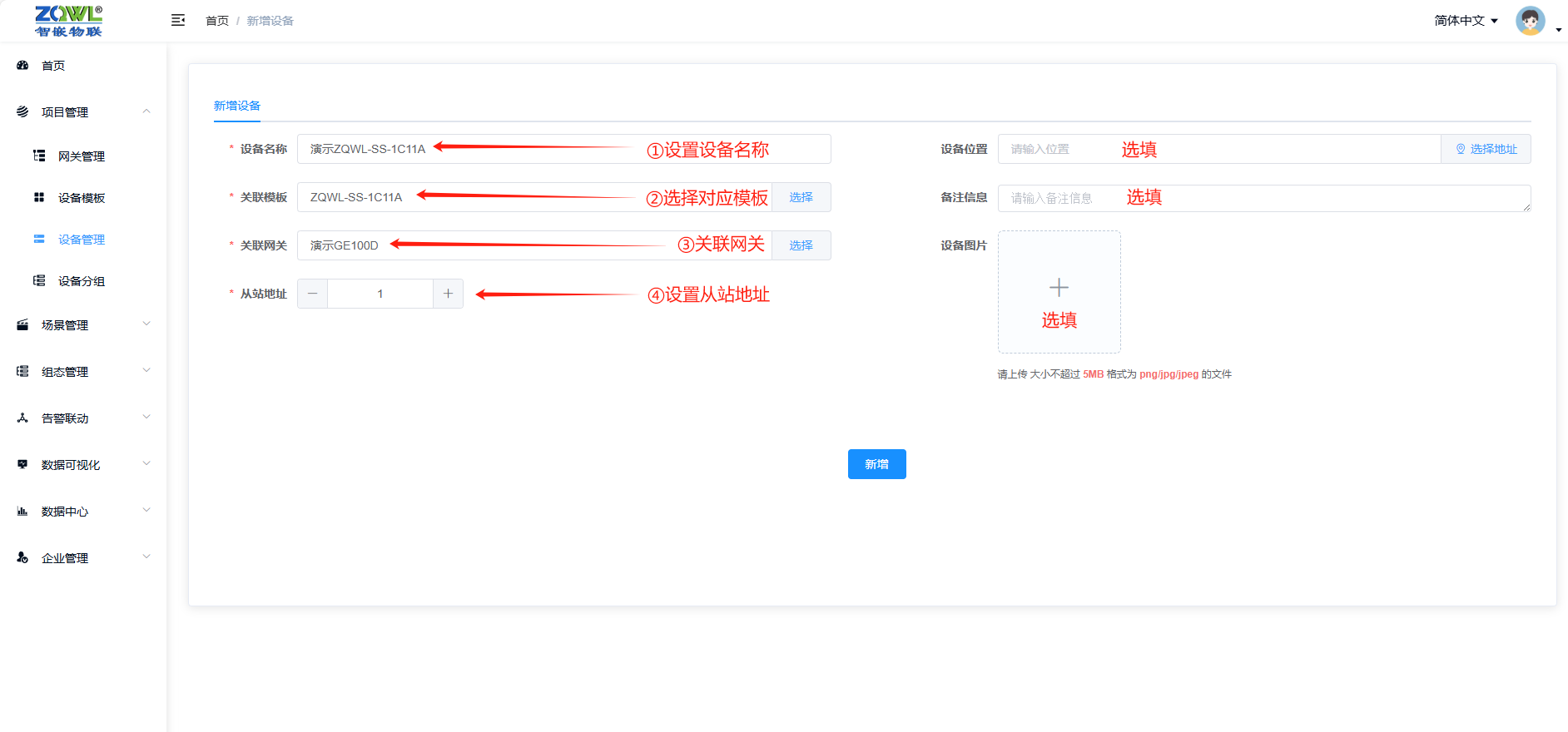
Task: Click the sidebar collapse hamburger icon
Action: point(177,20)
